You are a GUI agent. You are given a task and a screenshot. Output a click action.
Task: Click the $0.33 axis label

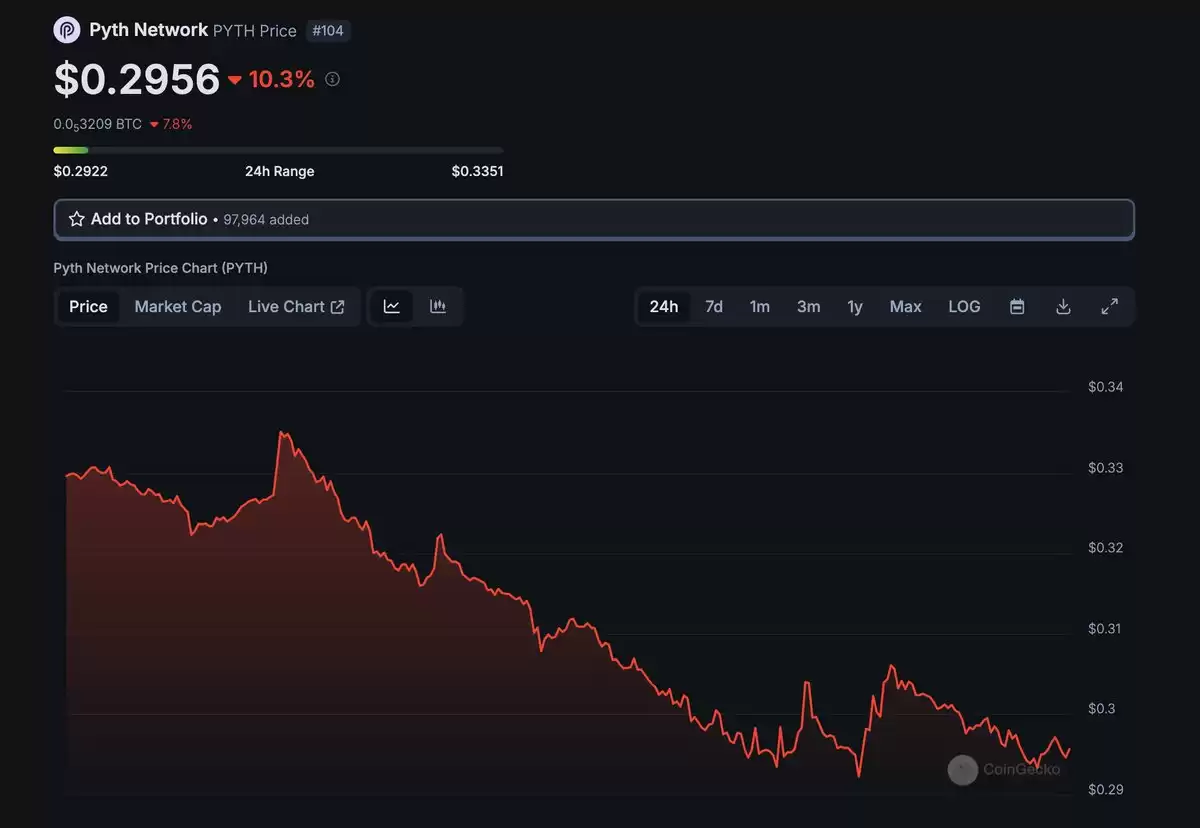pos(1106,468)
